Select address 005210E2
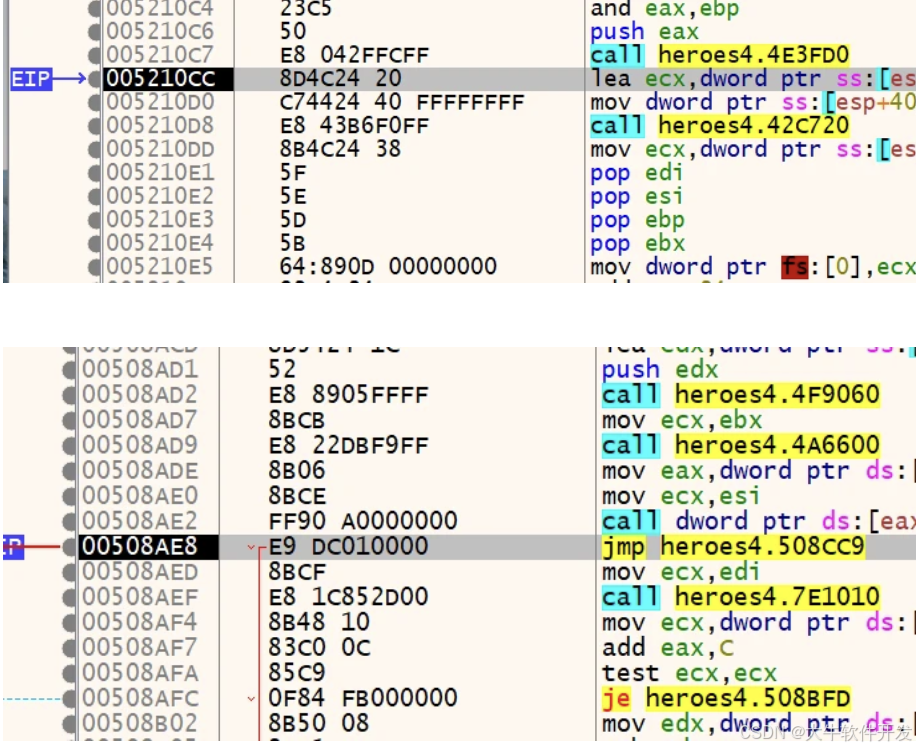916x748 pixels. pyautogui.click(x=160, y=196)
